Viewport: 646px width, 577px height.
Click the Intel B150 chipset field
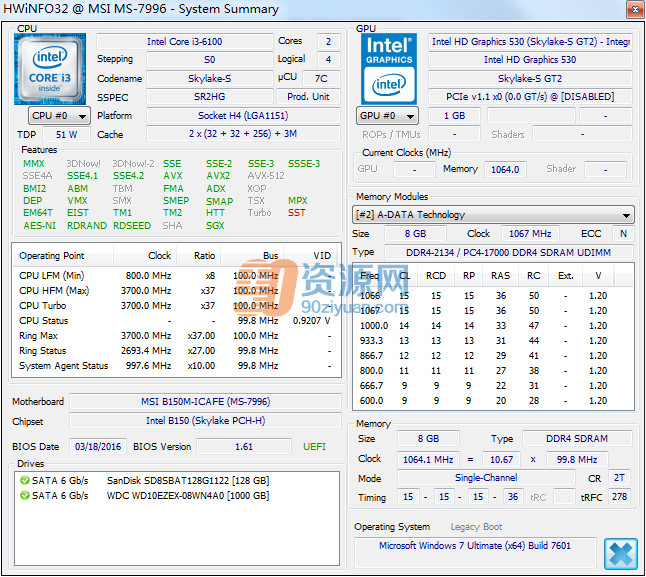[205, 420]
